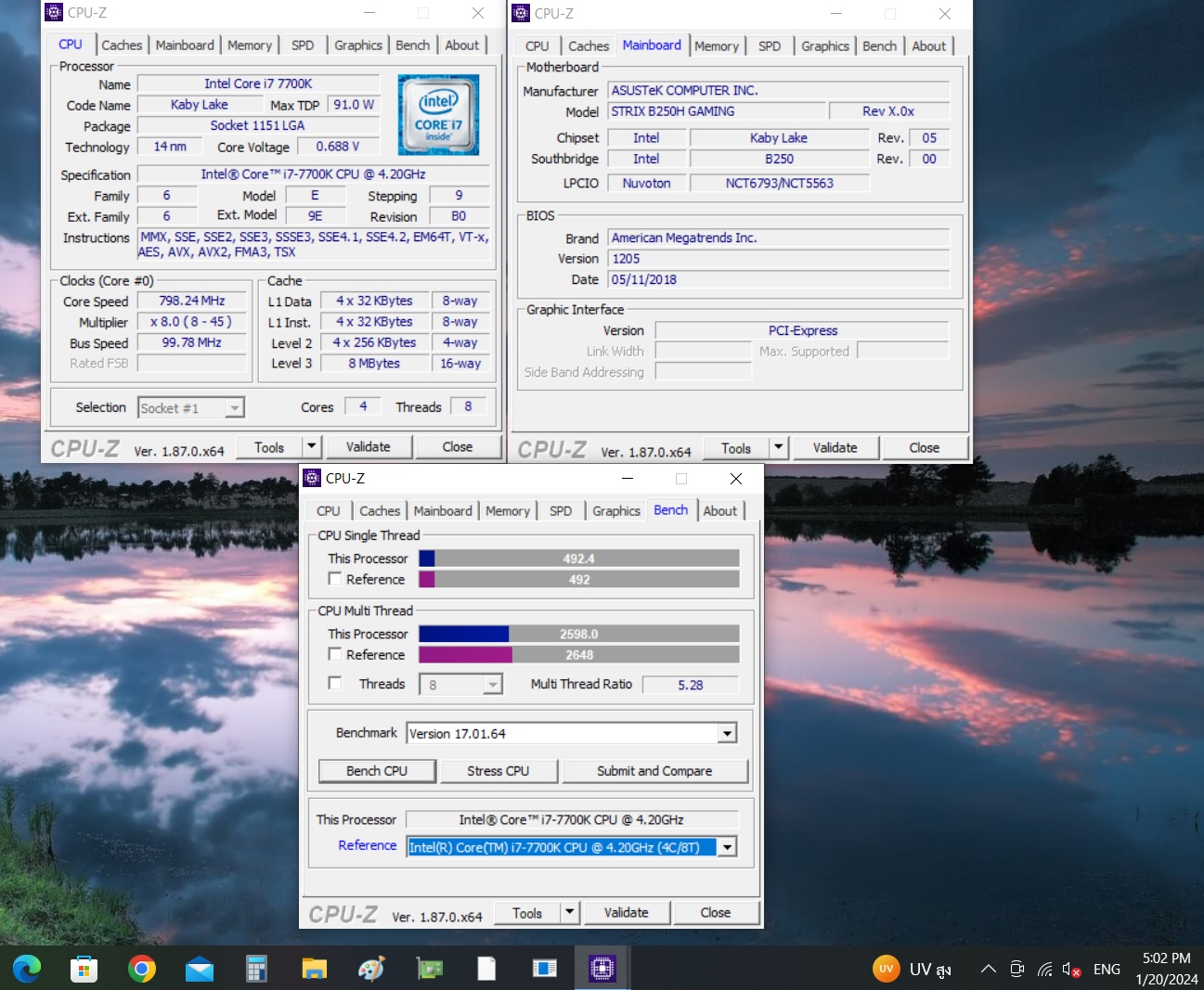Check the Threads checkbox in Bench
This screenshot has width=1204, height=990.
point(335,684)
